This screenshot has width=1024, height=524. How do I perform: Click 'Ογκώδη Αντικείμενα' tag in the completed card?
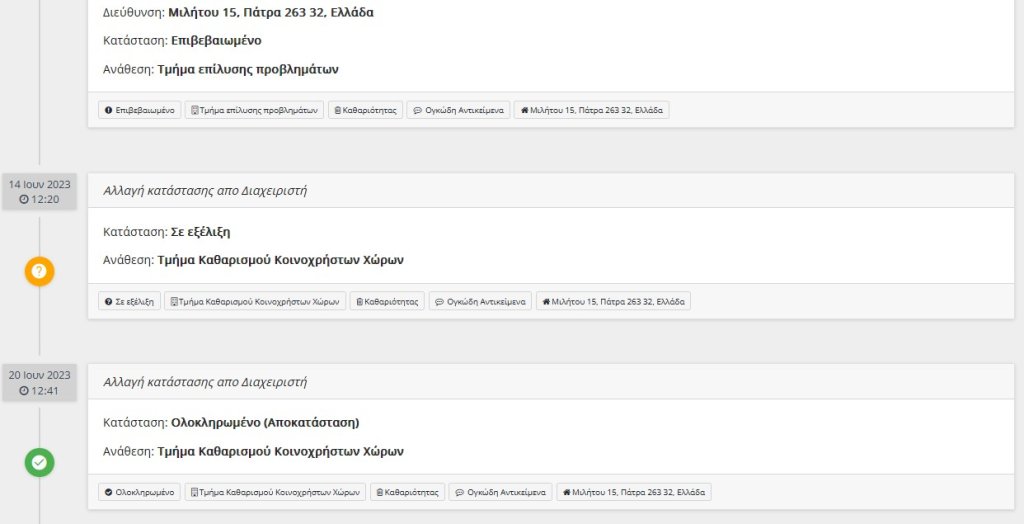(500, 492)
